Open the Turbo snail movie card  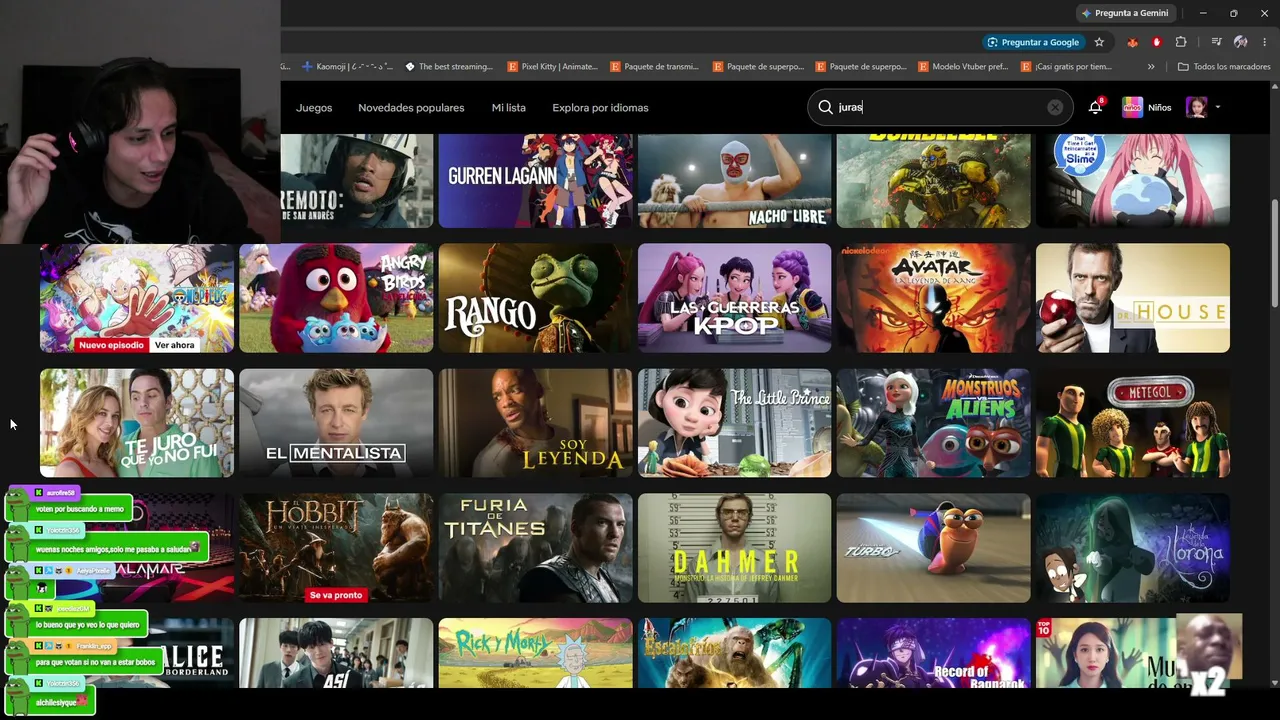pos(933,548)
